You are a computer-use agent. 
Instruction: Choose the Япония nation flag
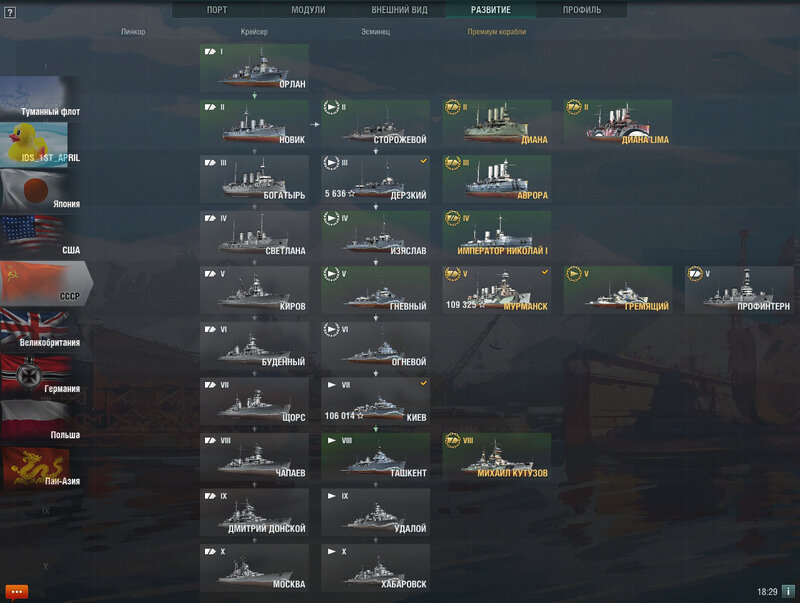point(40,191)
